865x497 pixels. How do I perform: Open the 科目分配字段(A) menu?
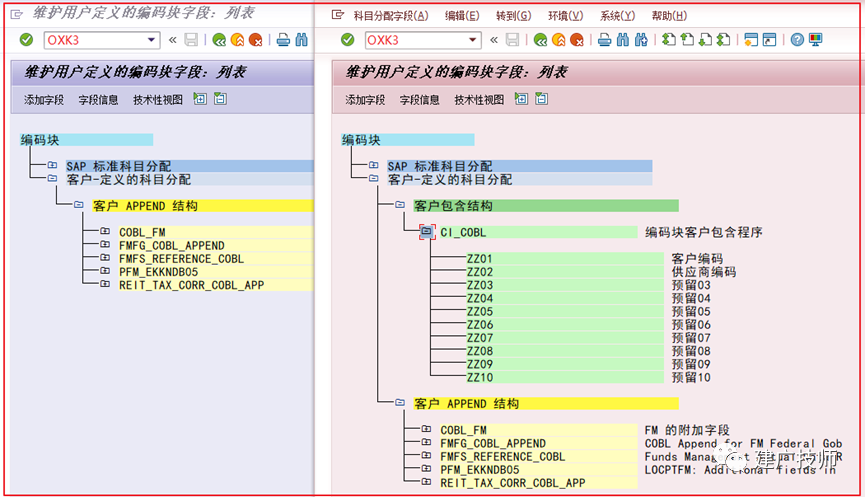[391, 16]
